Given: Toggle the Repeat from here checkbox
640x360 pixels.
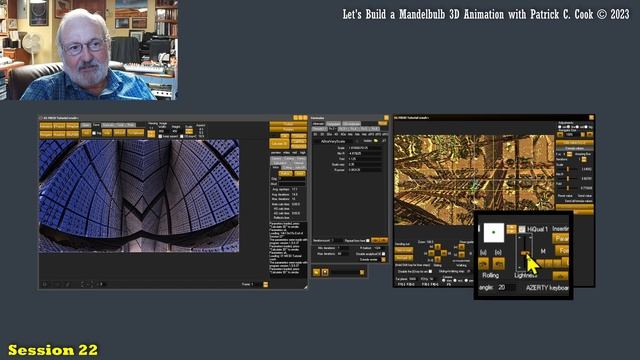Looking at the screenshot, I should coord(367,240).
